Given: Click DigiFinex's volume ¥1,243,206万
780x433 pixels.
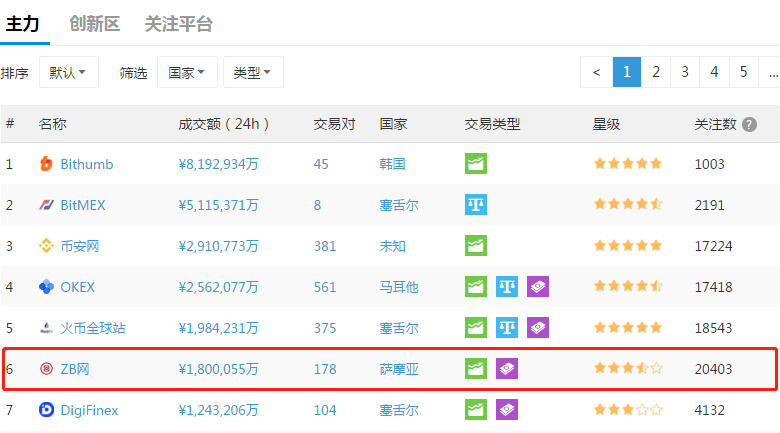Looking at the screenshot, I should tap(218, 410).
